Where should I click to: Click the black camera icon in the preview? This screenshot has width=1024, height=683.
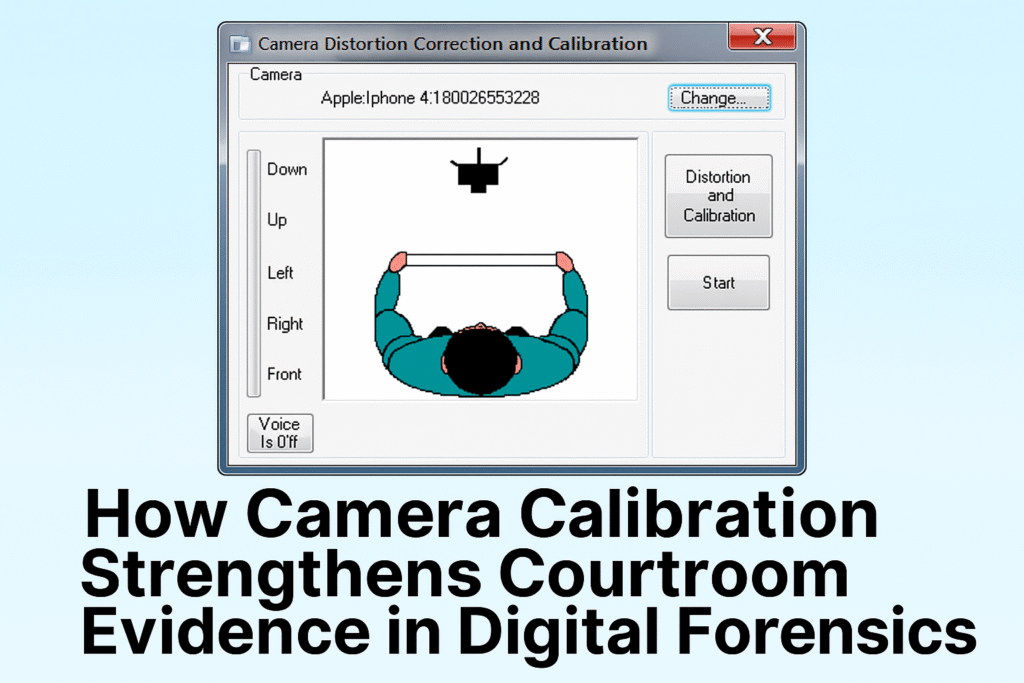[478, 173]
